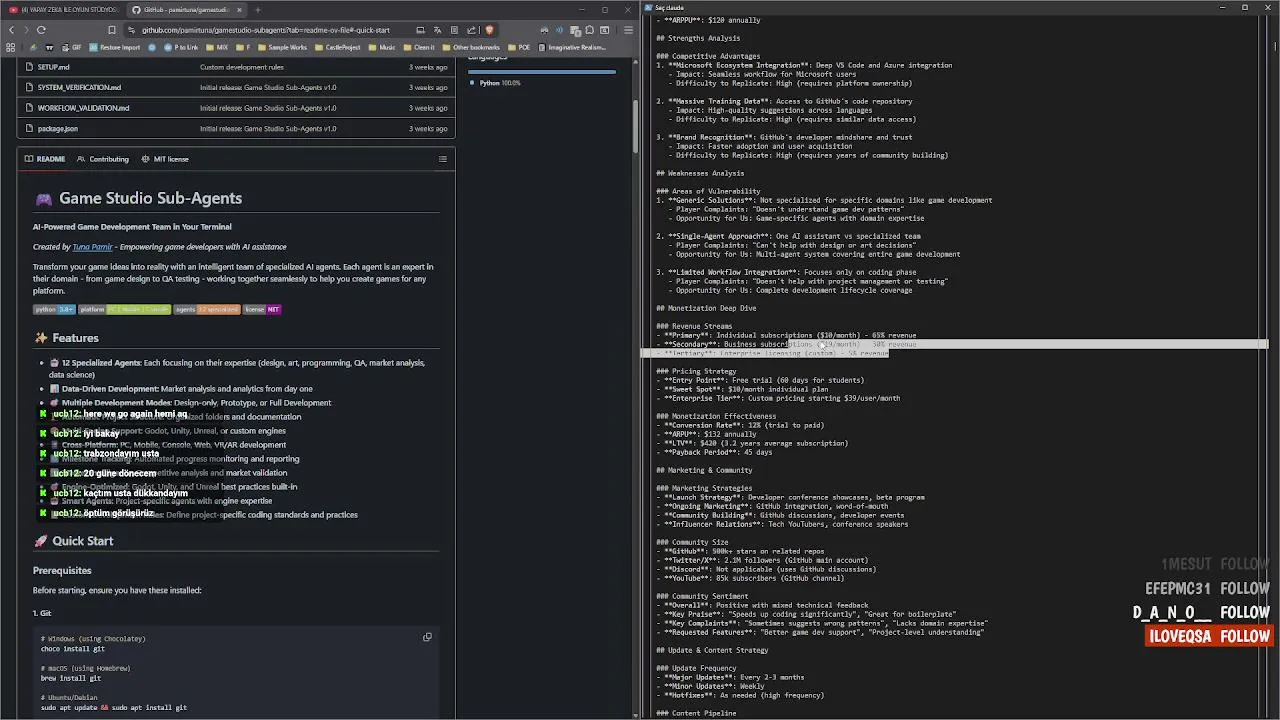Expand the Sample Works bookmarks folder
1280x720 pixels.
[282, 47]
